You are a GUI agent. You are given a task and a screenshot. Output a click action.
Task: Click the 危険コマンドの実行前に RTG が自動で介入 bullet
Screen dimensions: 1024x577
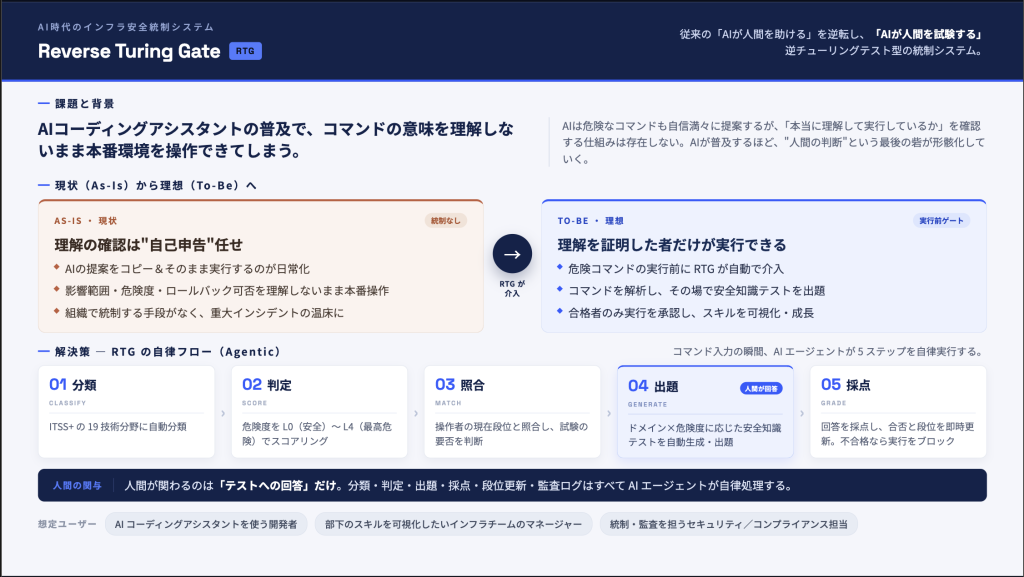(676, 269)
